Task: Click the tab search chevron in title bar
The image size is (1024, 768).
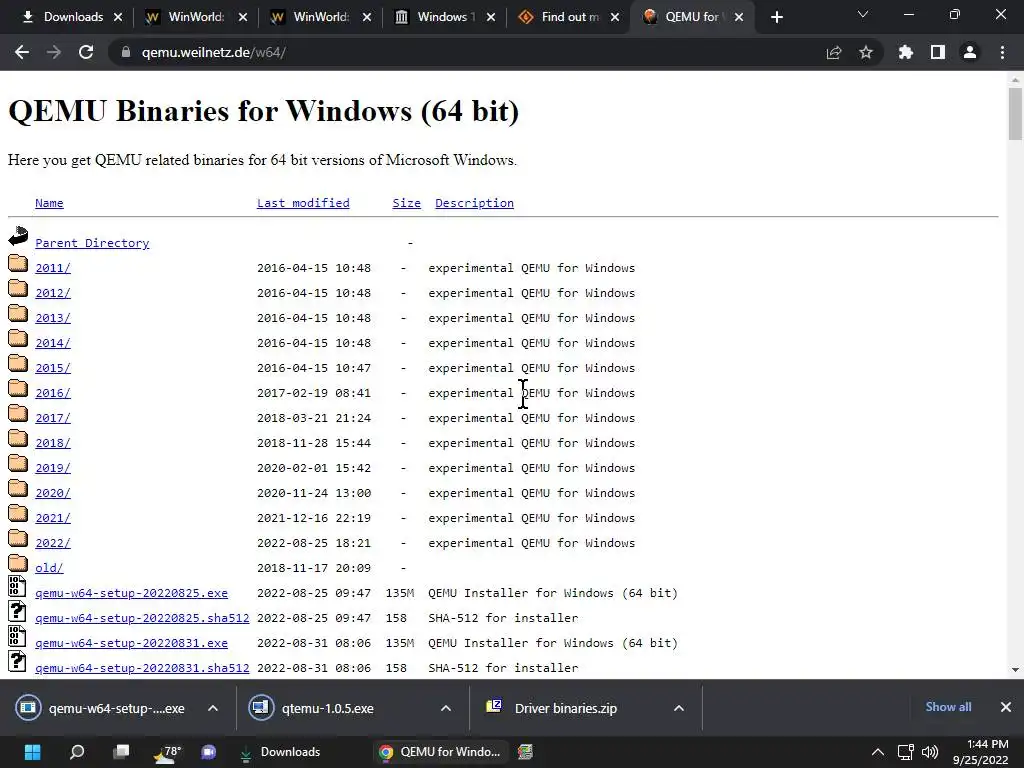Action: click(863, 14)
